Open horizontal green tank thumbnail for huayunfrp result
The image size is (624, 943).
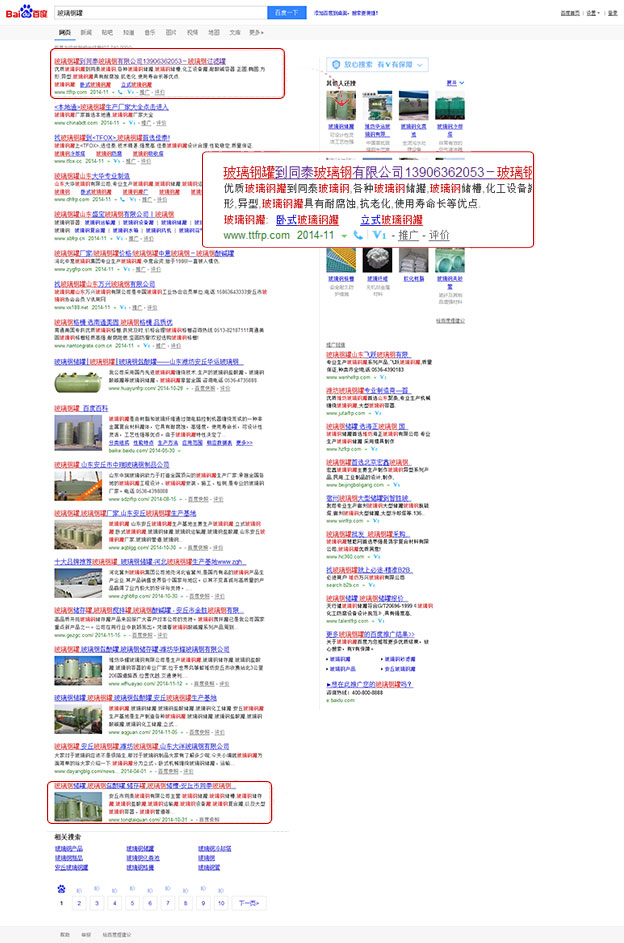click(78, 382)
